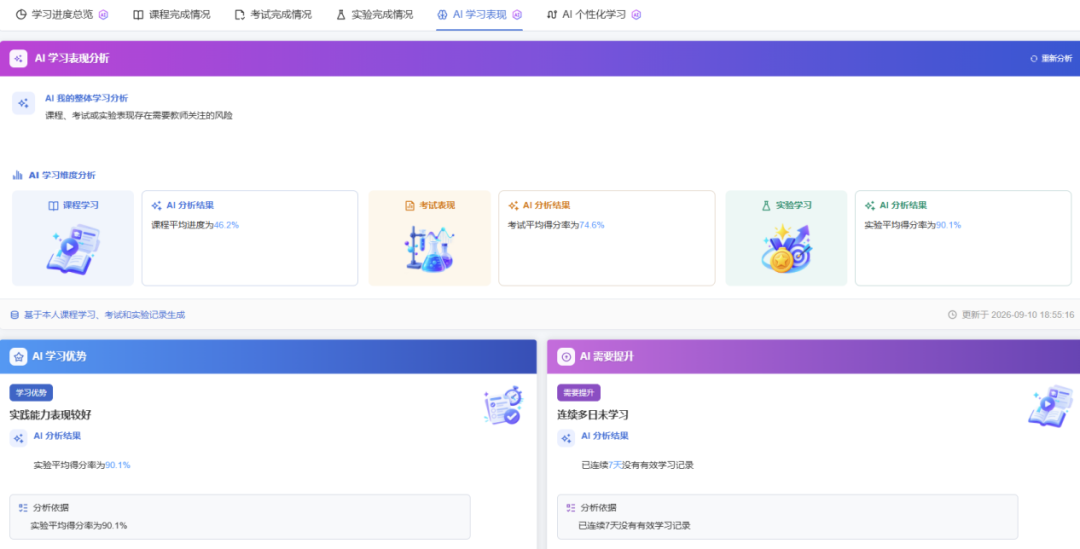Click the green sparkle icon in 实验平均得分率 card
This screenshot has height=549, width=1080.
click(x=870, y=205)
